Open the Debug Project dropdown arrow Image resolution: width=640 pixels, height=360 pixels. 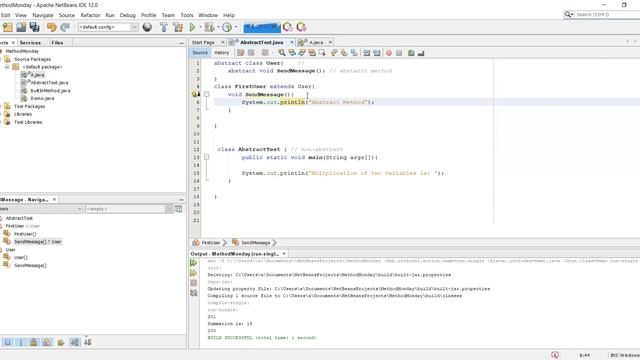pos(218,27)
